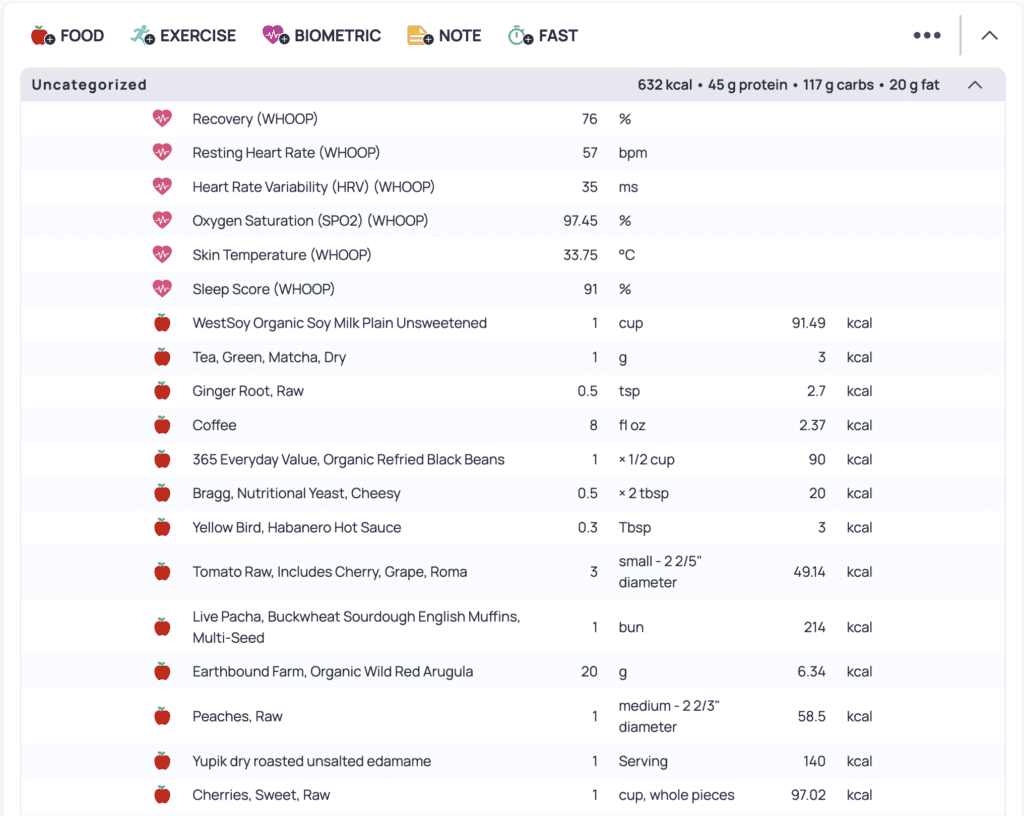Click the 632 kcal section summary totals
The height and width of the screenshot is (816, 1024).
(788, 85)
